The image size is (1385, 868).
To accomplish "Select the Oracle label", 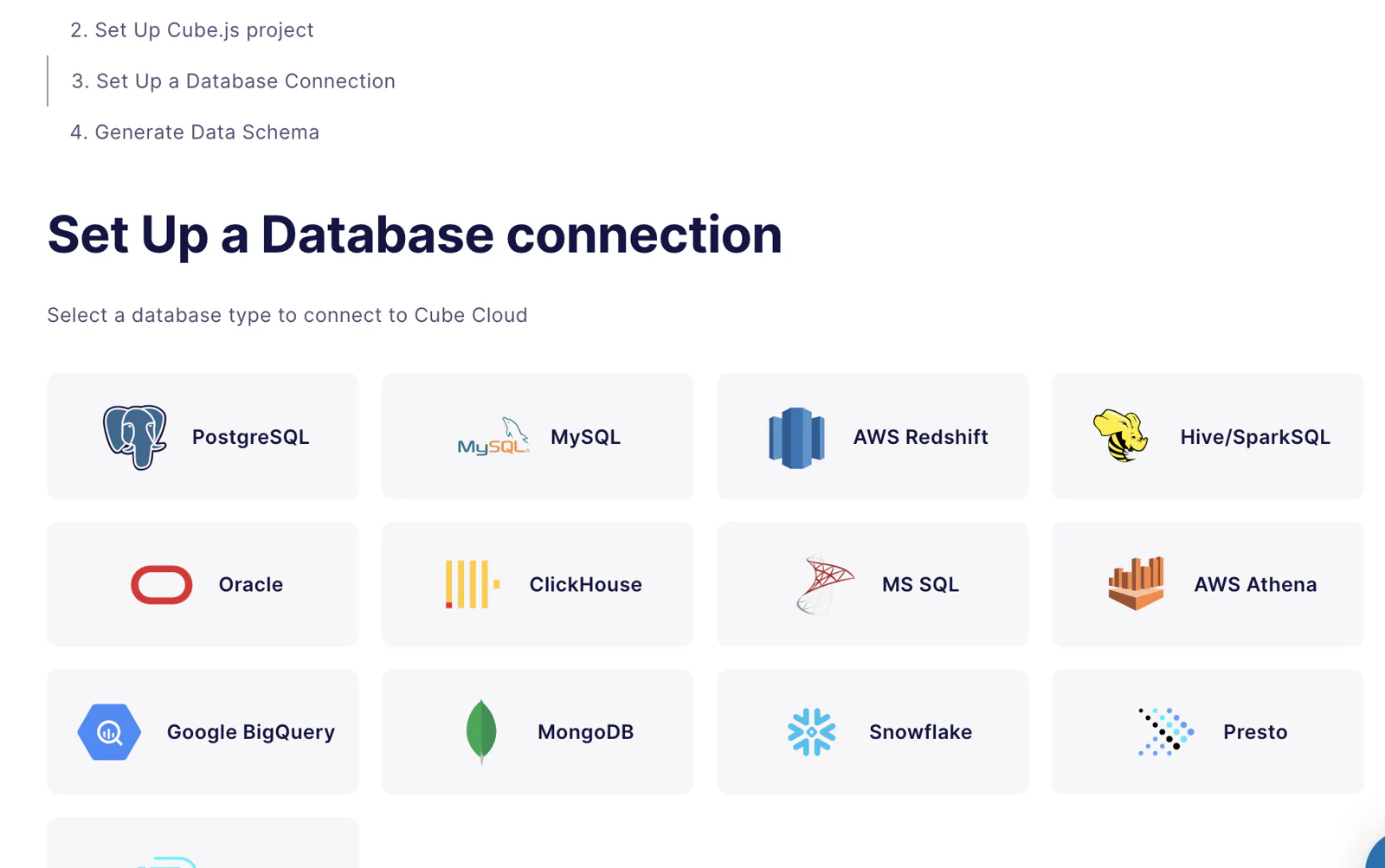I will coord(250,585).
